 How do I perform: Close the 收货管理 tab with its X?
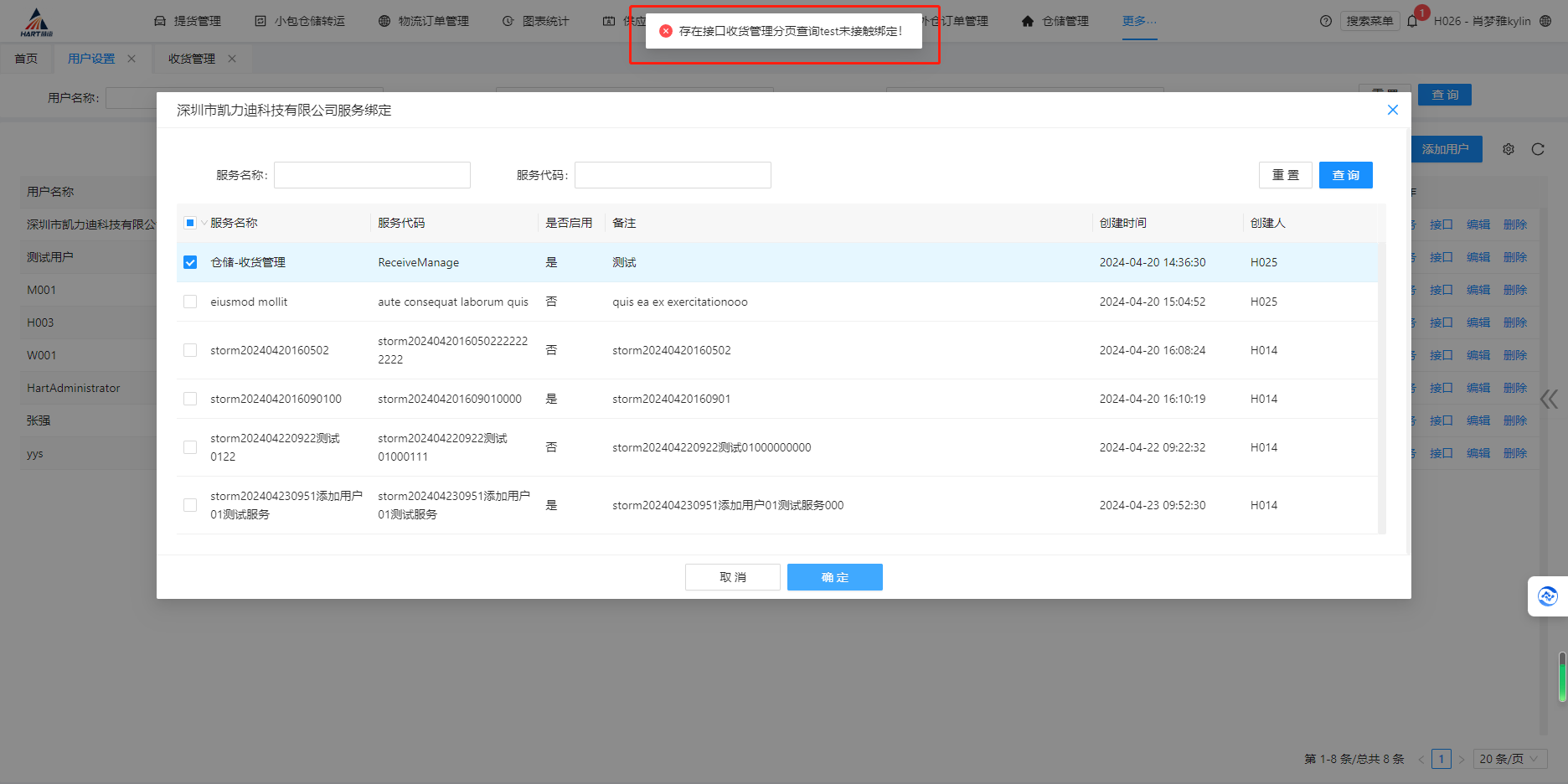(x=232, y=59)
